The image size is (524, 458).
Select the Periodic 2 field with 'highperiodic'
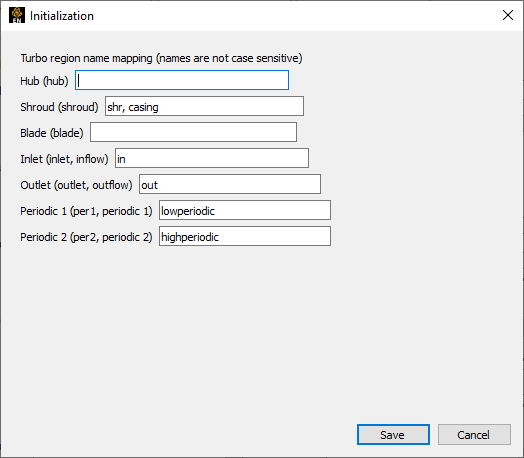click(245, 236)
